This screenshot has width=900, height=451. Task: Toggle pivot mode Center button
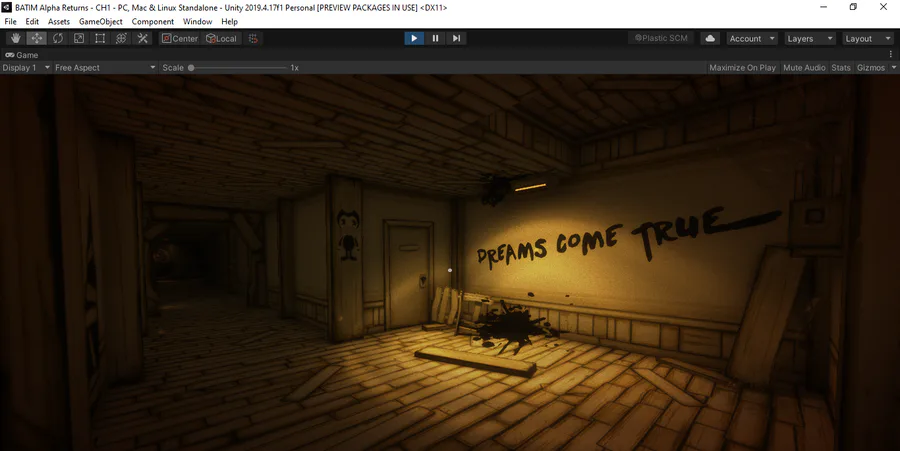[x=179, y=38]
